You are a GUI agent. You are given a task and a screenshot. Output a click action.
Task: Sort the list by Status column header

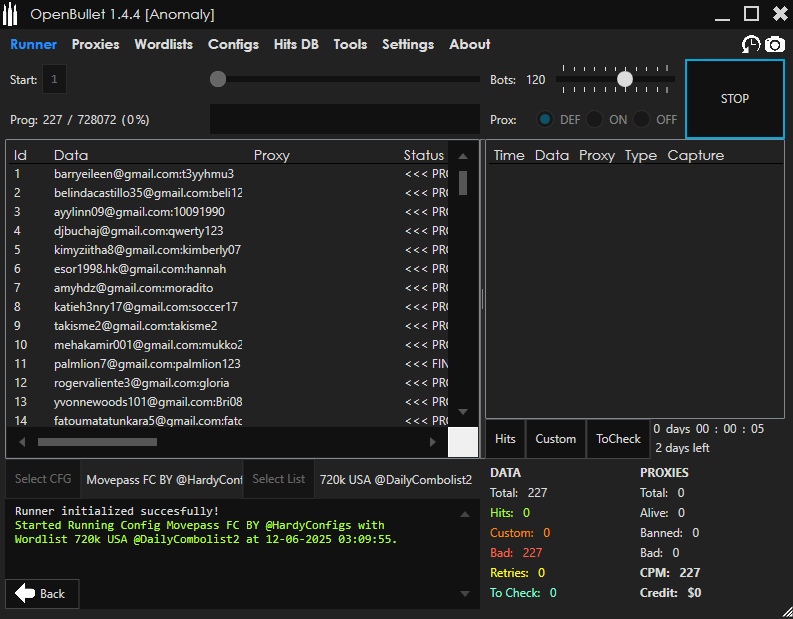click(x=423, y=155)
